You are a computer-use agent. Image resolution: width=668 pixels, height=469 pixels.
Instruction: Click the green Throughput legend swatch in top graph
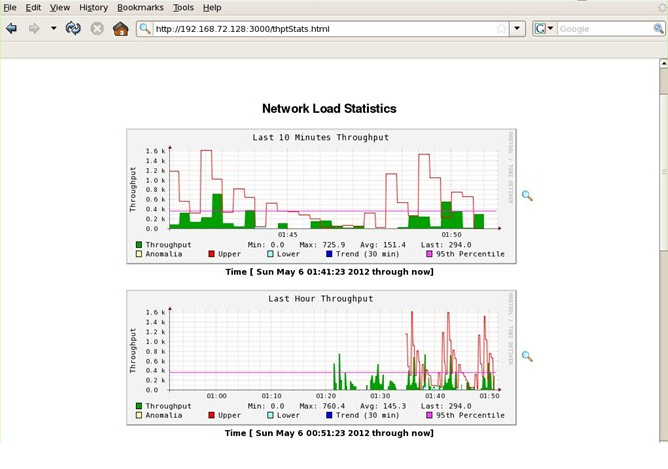click(138, 245)
